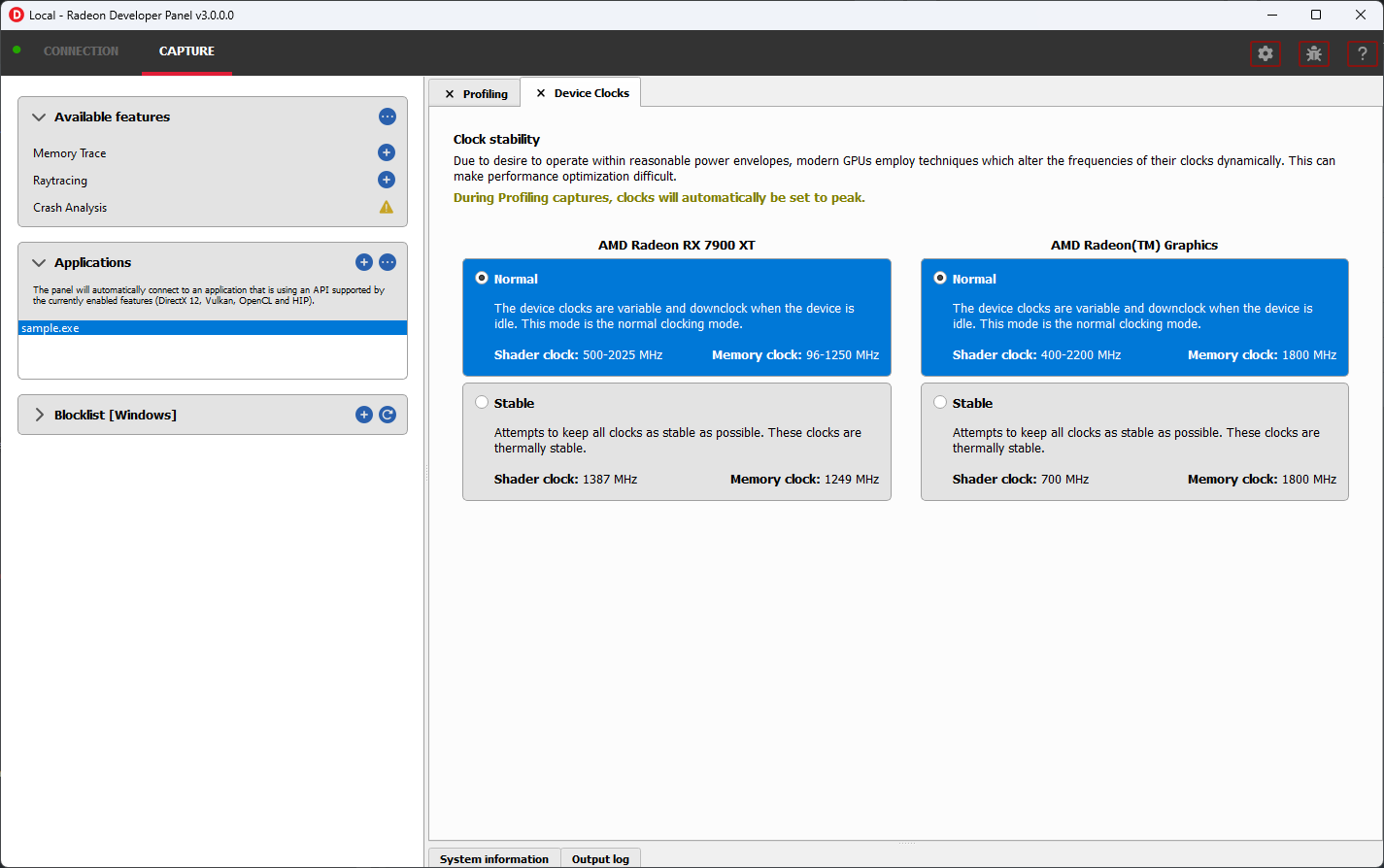This screenshot has height=868, width=1384.
Task: Click the bug report icon
Action: click(x=1314, y=53)
